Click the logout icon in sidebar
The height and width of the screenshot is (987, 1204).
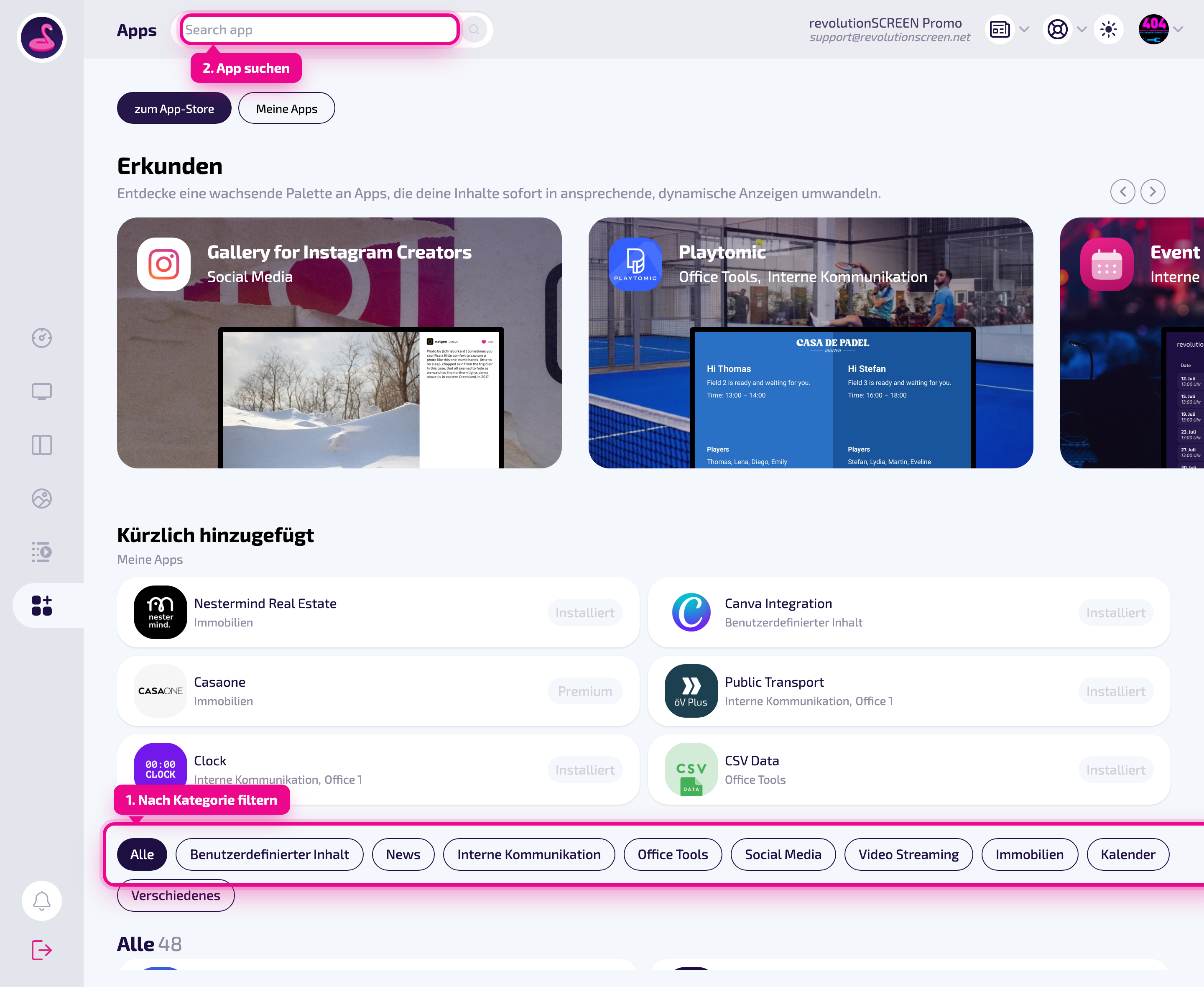pyautogui.click(x=41, y=949)
